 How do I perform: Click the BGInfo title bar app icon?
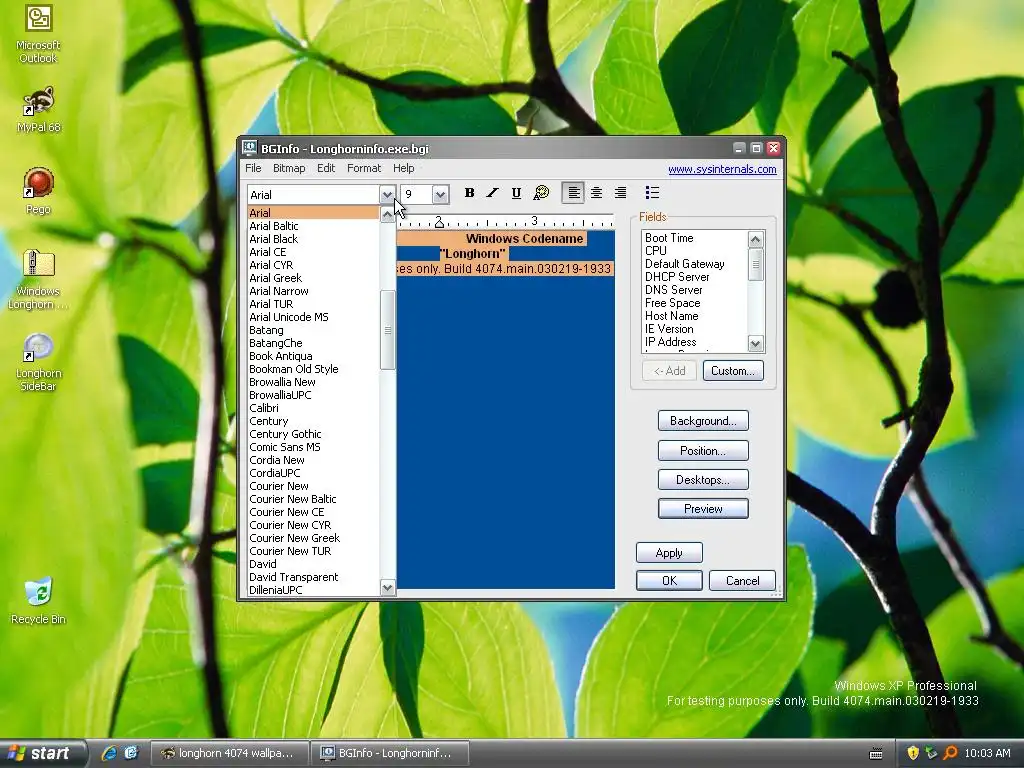[249, 148]
